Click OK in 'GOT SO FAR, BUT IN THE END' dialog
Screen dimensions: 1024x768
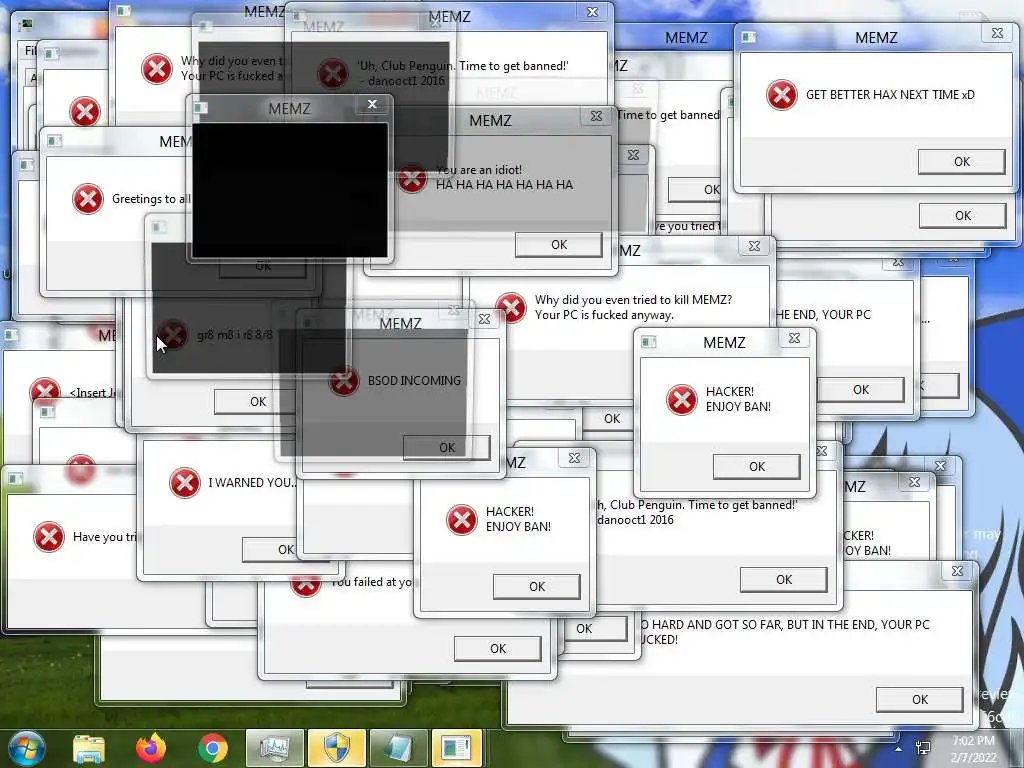tap(920, 700)
